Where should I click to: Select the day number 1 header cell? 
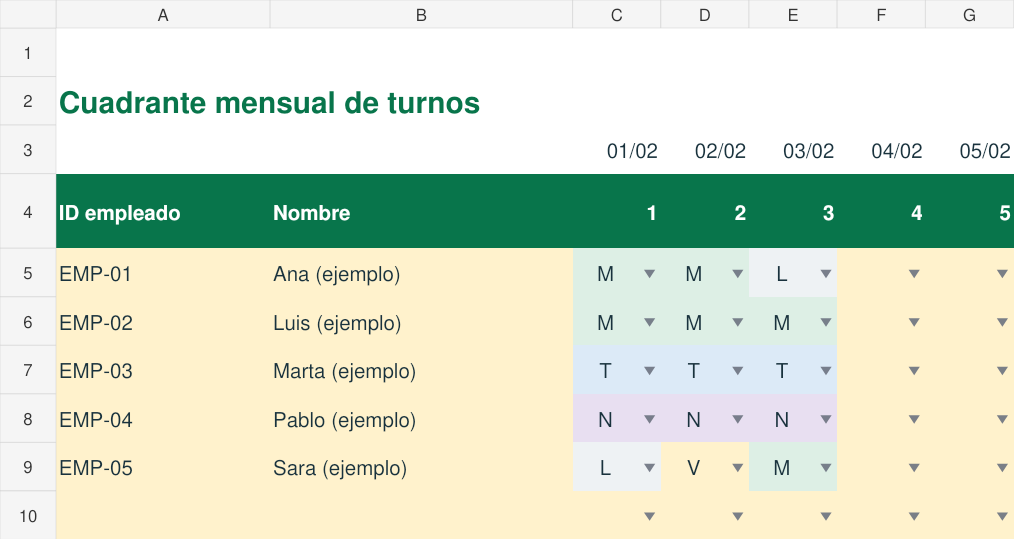coord(617,212)
